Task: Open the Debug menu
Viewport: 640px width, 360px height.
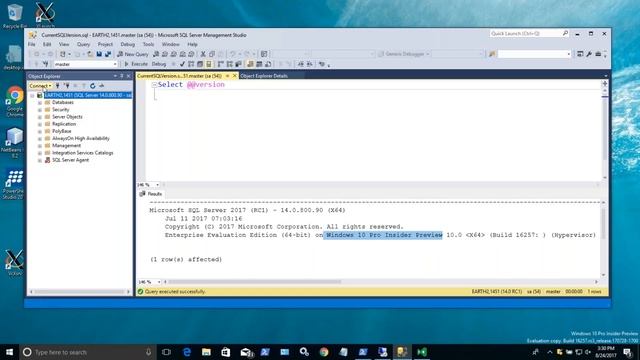Action: tap(127, 44)
